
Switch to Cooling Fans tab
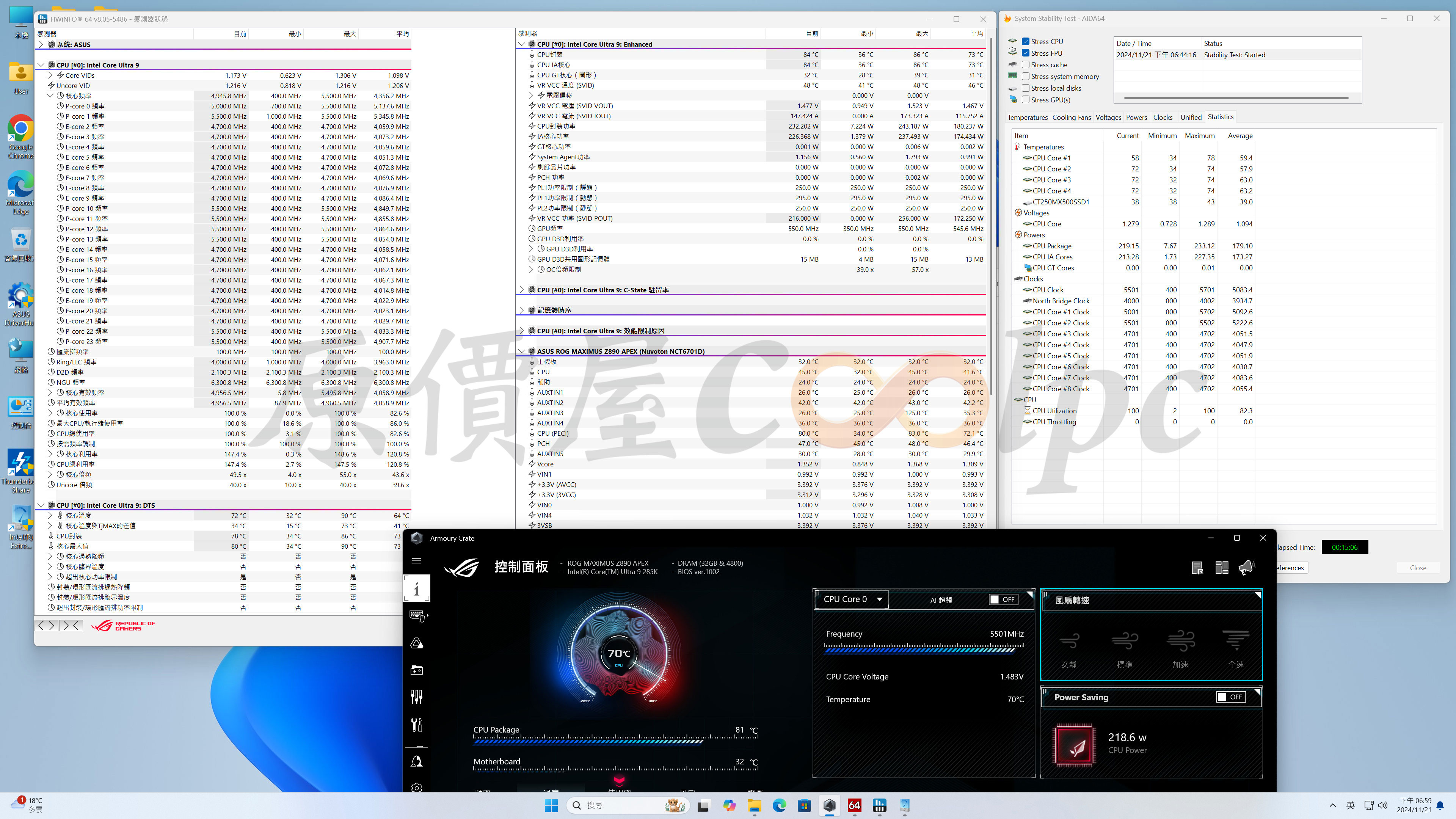click(x=1072, y=117)
